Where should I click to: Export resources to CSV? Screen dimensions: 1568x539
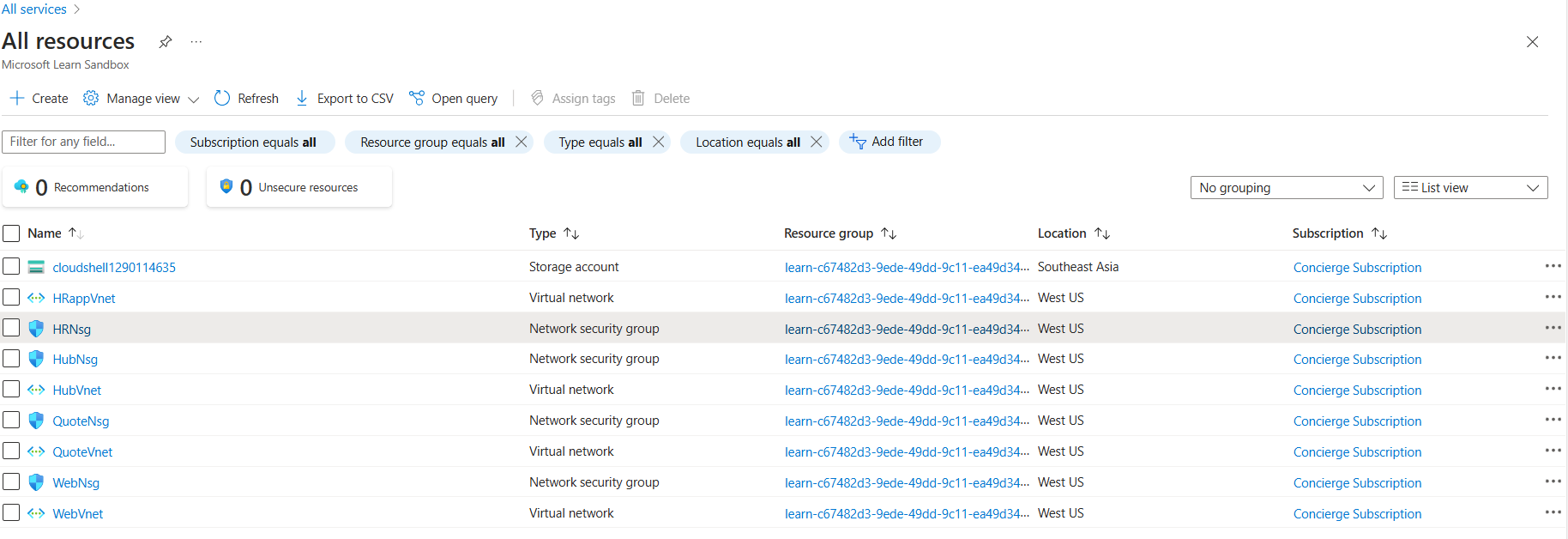coord(344,99)
